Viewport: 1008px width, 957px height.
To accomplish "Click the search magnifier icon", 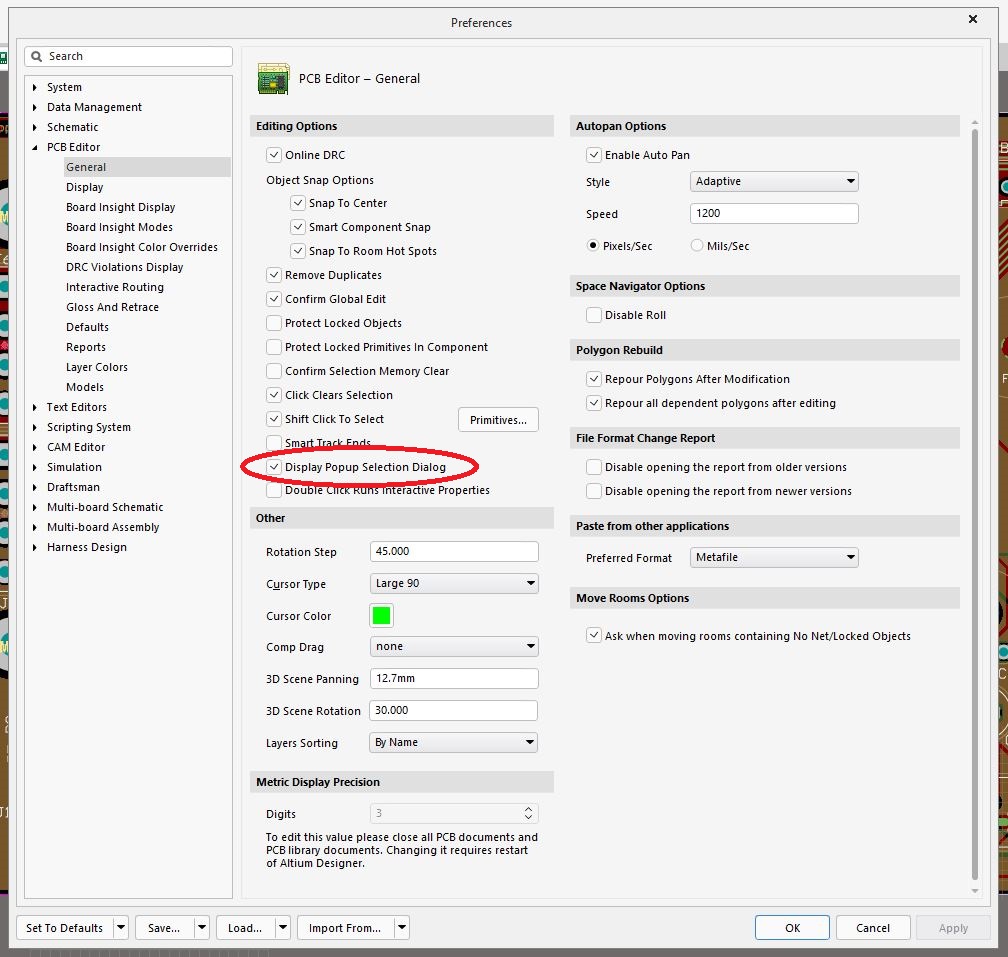I will (37, 57).
